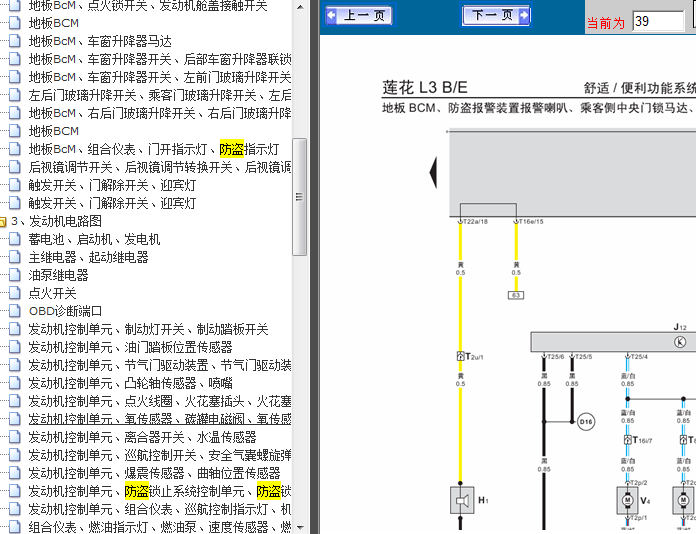Select 地板BcM、点火锁开关、发动机舱盖接触开关 entry
This screenshot has height=534, width=696.
coord(148,5)
